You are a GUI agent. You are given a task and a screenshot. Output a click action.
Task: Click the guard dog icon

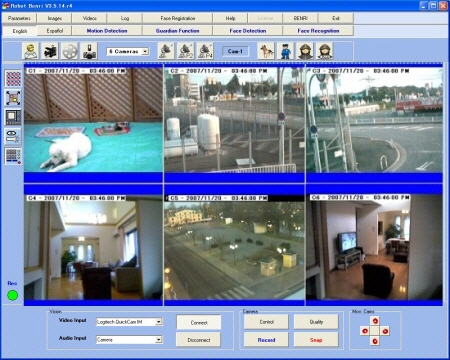tap(266, 51)
